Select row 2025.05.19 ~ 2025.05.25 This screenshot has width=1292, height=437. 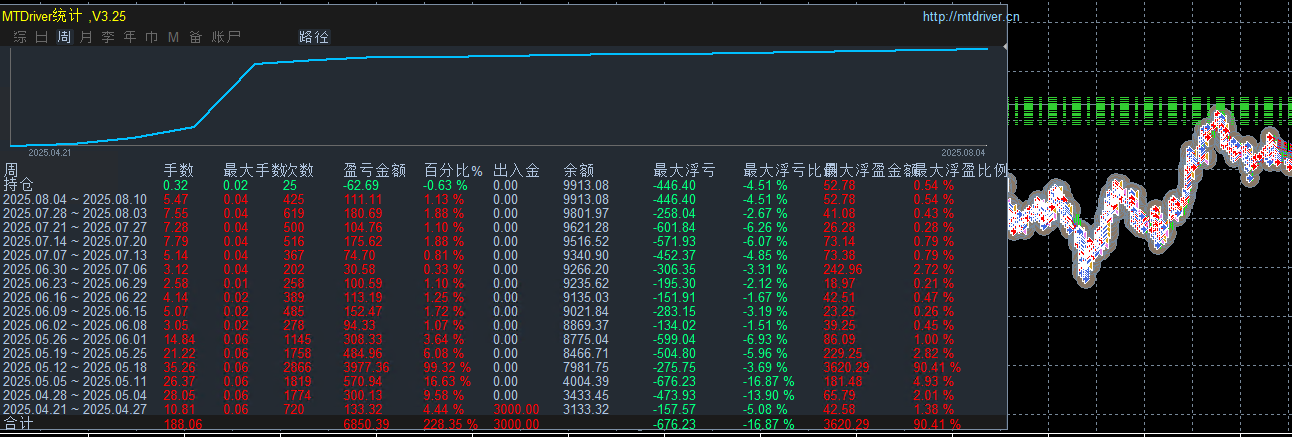tap(75, 353)
